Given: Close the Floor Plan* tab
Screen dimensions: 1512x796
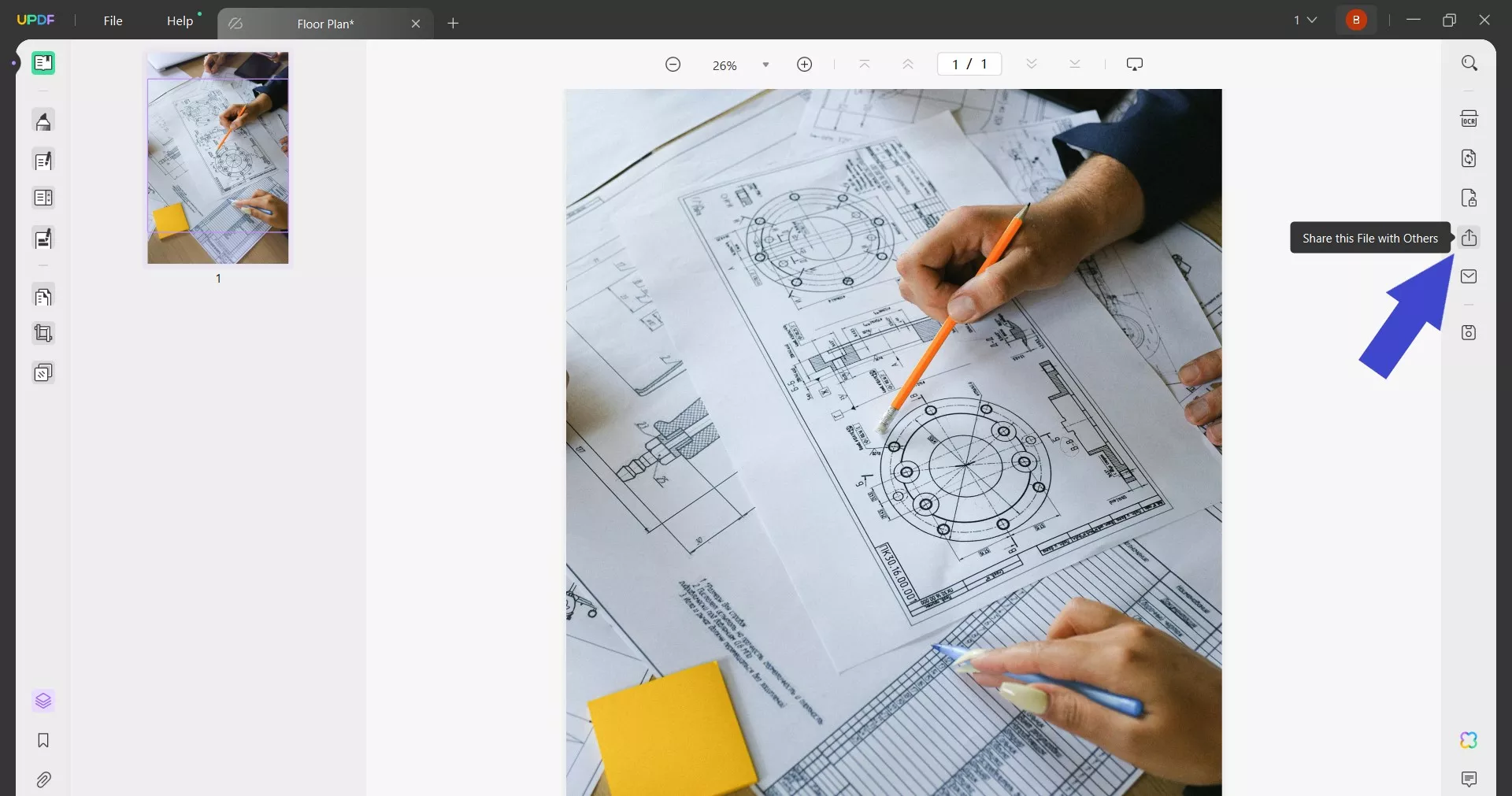Looking at the screenshot, I should [416, 24].
